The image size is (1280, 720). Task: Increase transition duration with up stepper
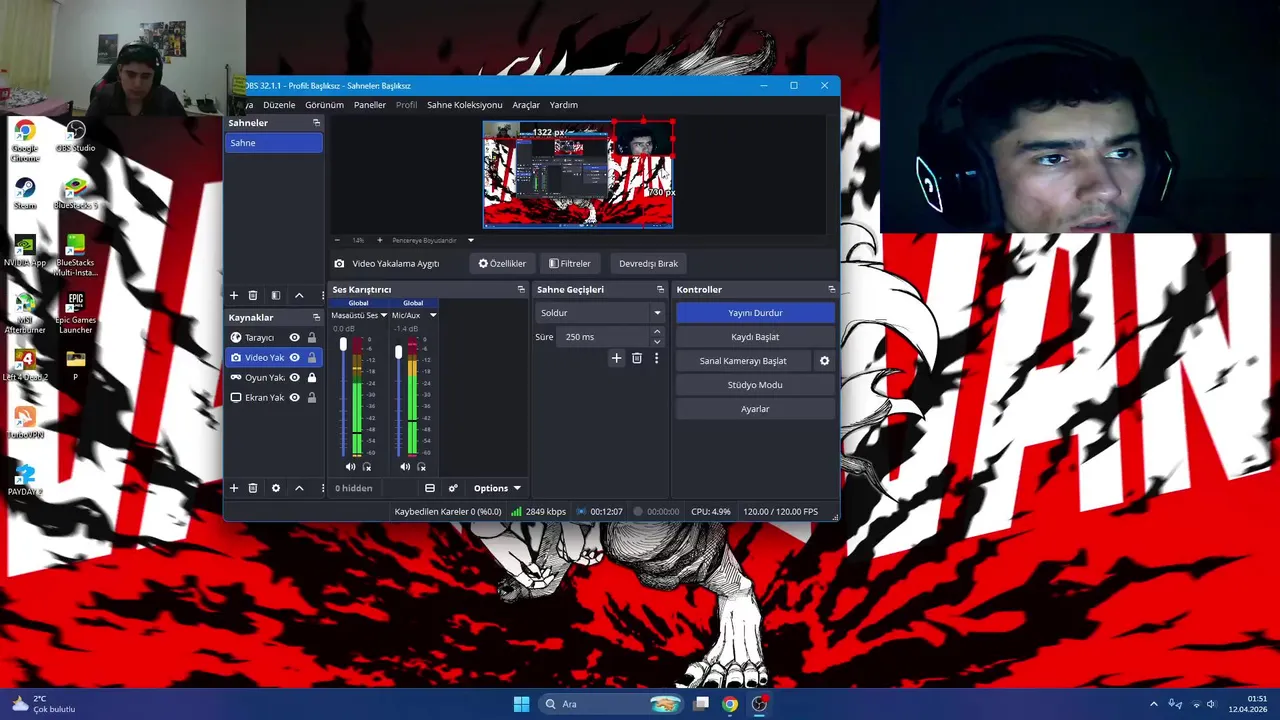click(657, 332)
